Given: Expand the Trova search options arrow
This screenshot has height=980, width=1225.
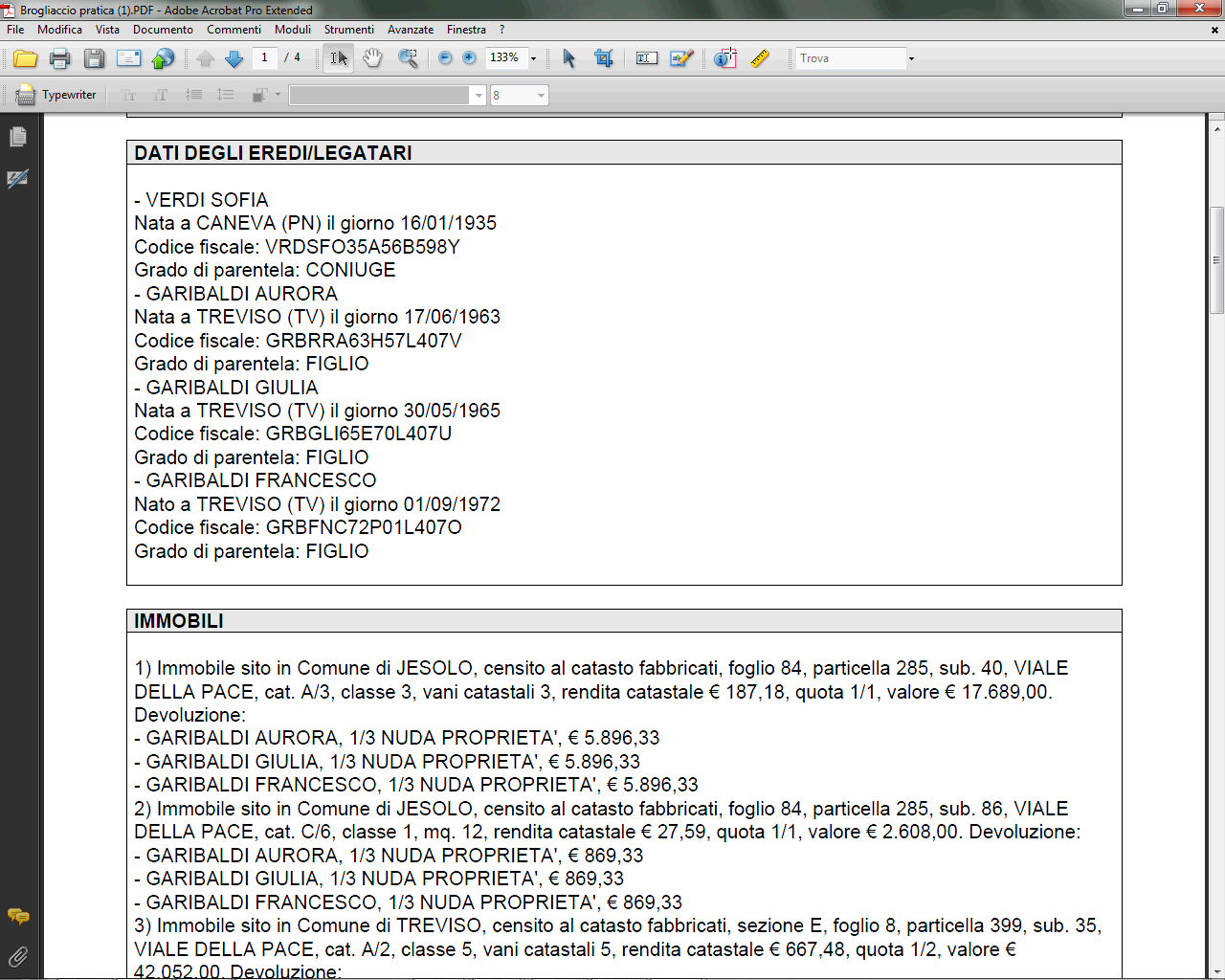Looking at the screenshot, I should 911,59.
